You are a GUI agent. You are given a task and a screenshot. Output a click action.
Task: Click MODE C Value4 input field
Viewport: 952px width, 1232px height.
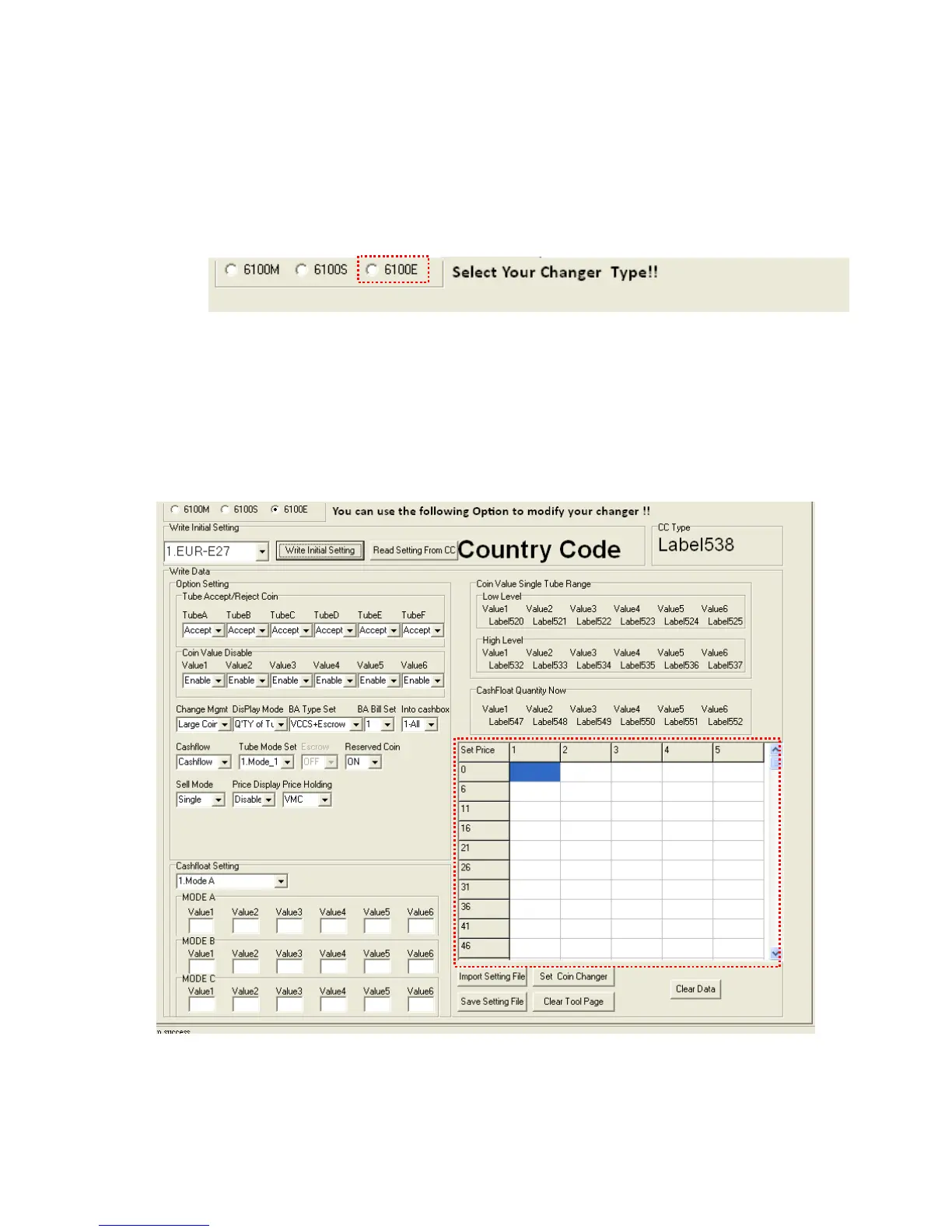click(x=333, y=1004)
